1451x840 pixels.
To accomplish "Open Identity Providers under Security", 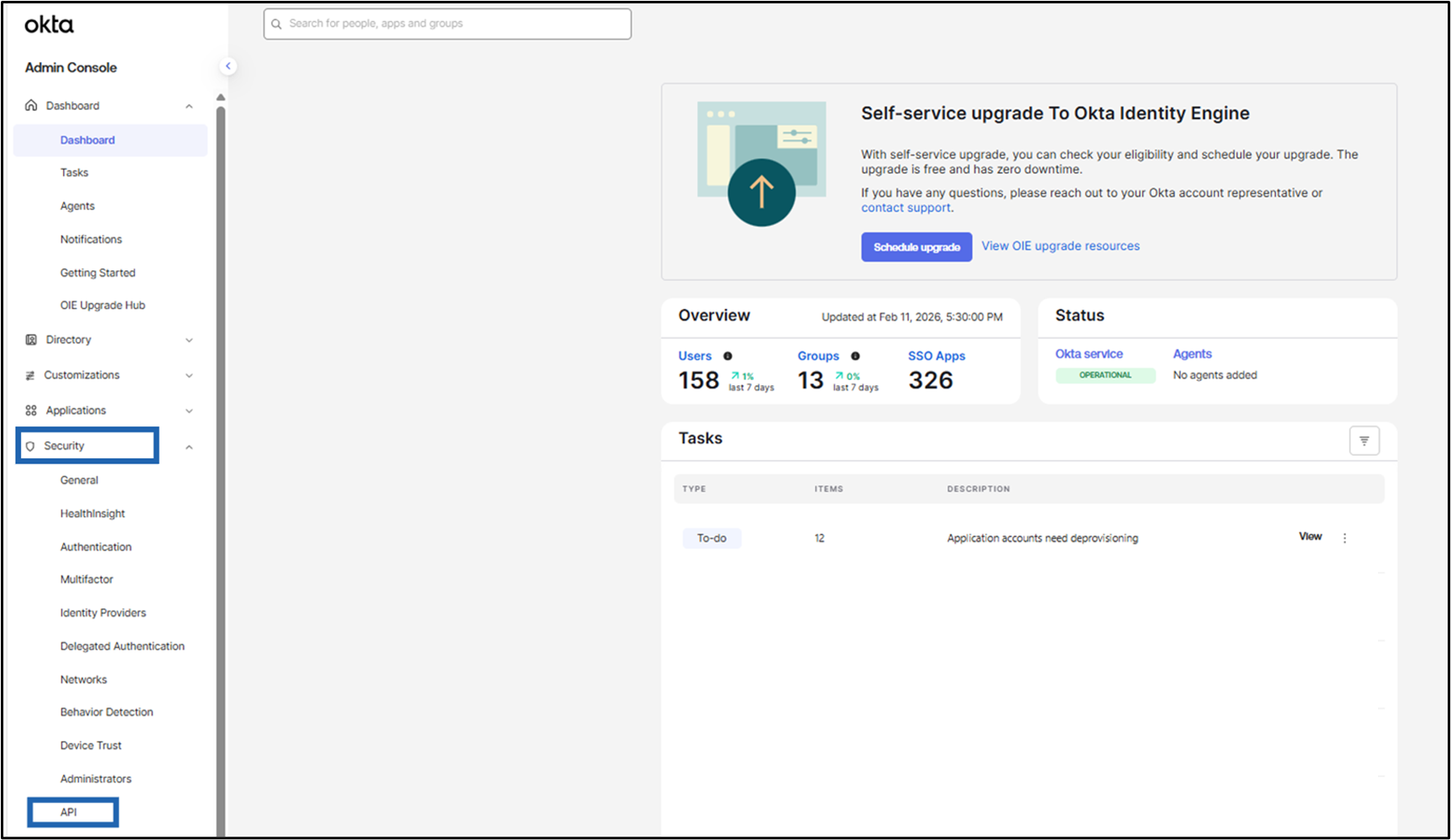I will pyautogui.click(x=102, y=613).
